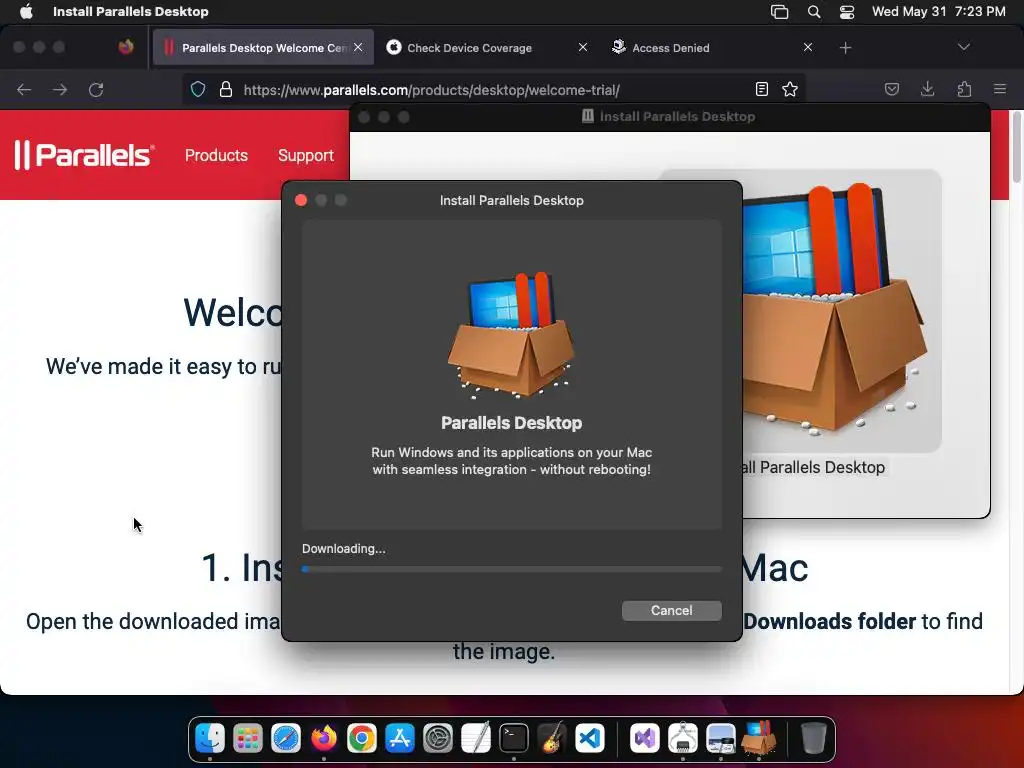The height and width of the screenshot is (768, 1024).
Task: Click the date and time in menu bar
Action: pos(938,12)
